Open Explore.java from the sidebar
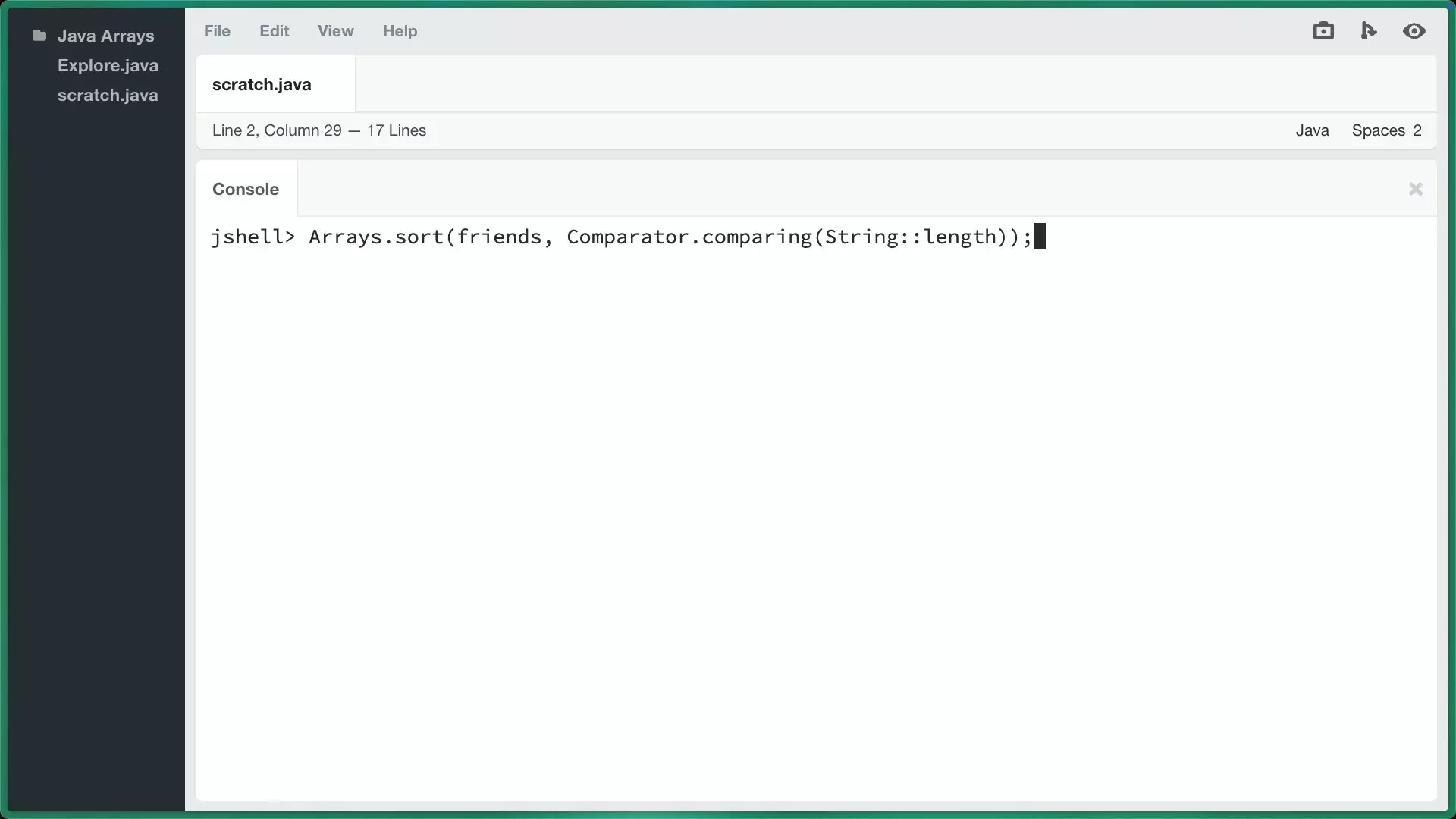Screen dimensions: 1456x819 pos(108,65)
